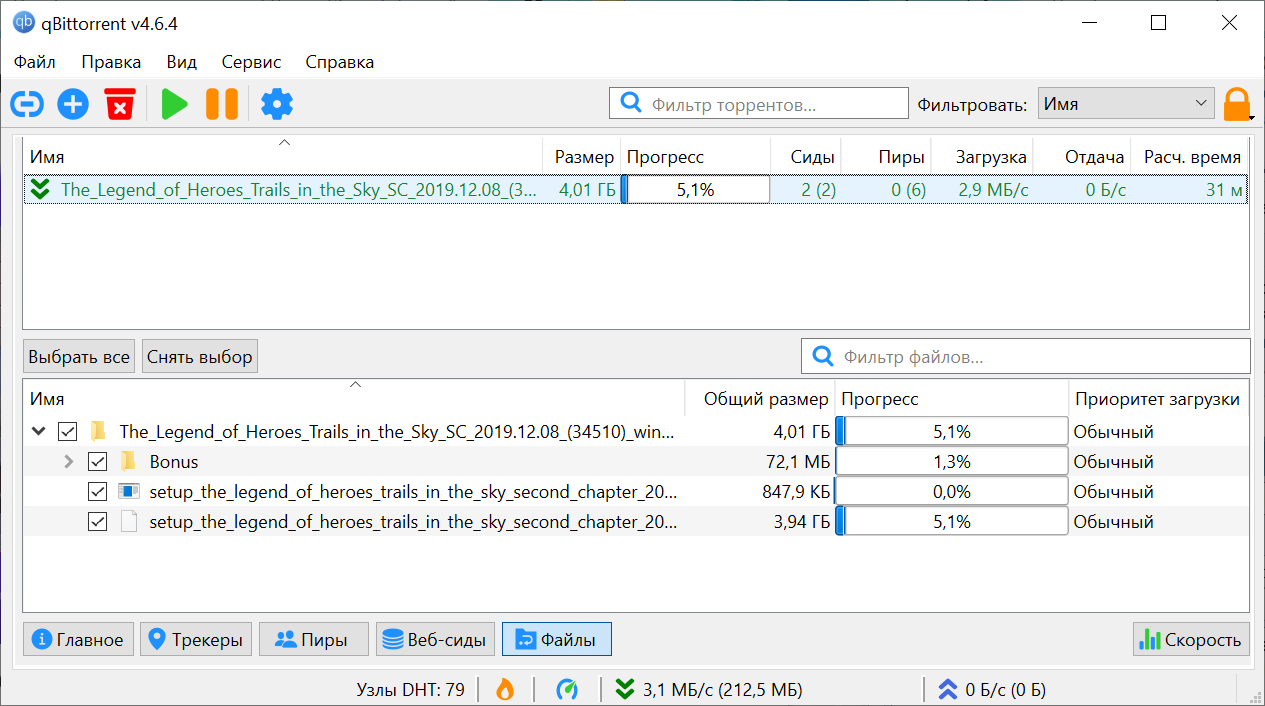Open the Сервис menu
1265x706 pixels.
pyautogui.click(x=251, y=62)
